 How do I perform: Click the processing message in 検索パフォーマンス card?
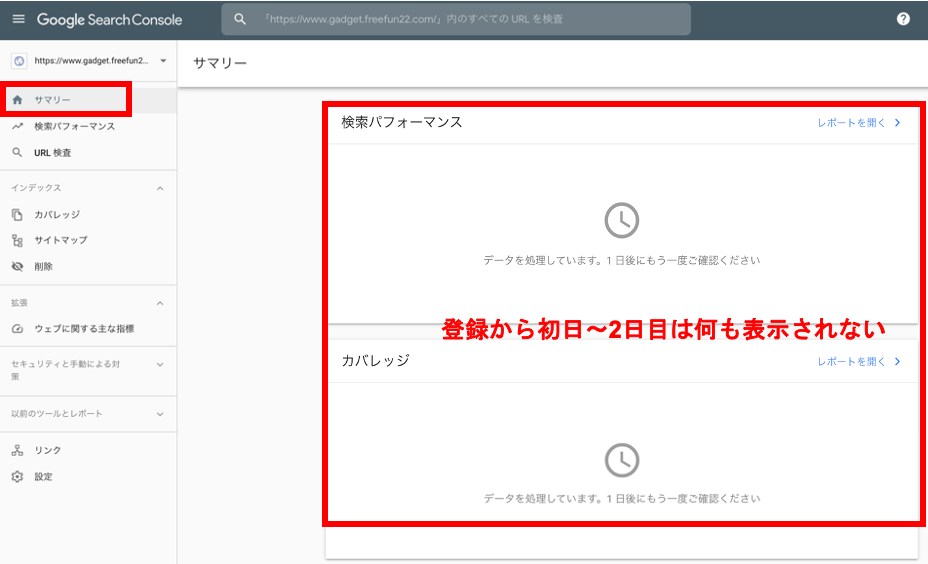[621, 260]
